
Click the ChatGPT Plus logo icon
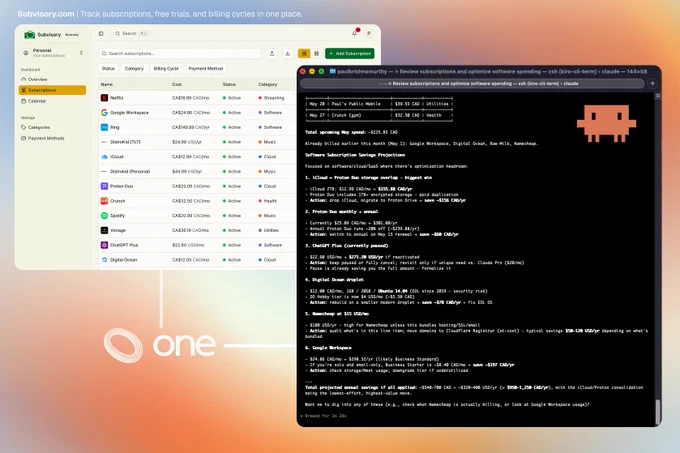105,245
